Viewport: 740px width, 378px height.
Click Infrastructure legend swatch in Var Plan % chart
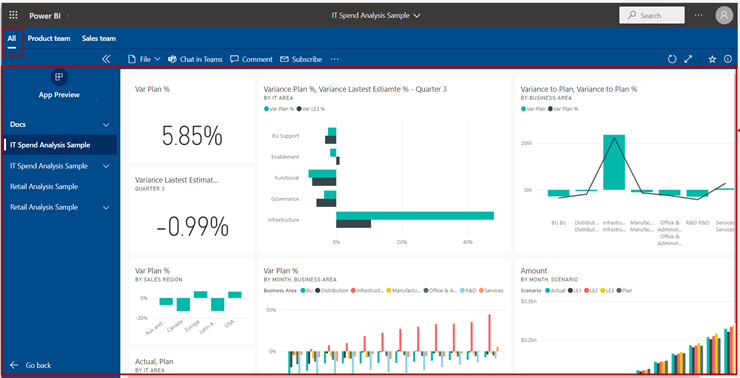click(353, 291)
